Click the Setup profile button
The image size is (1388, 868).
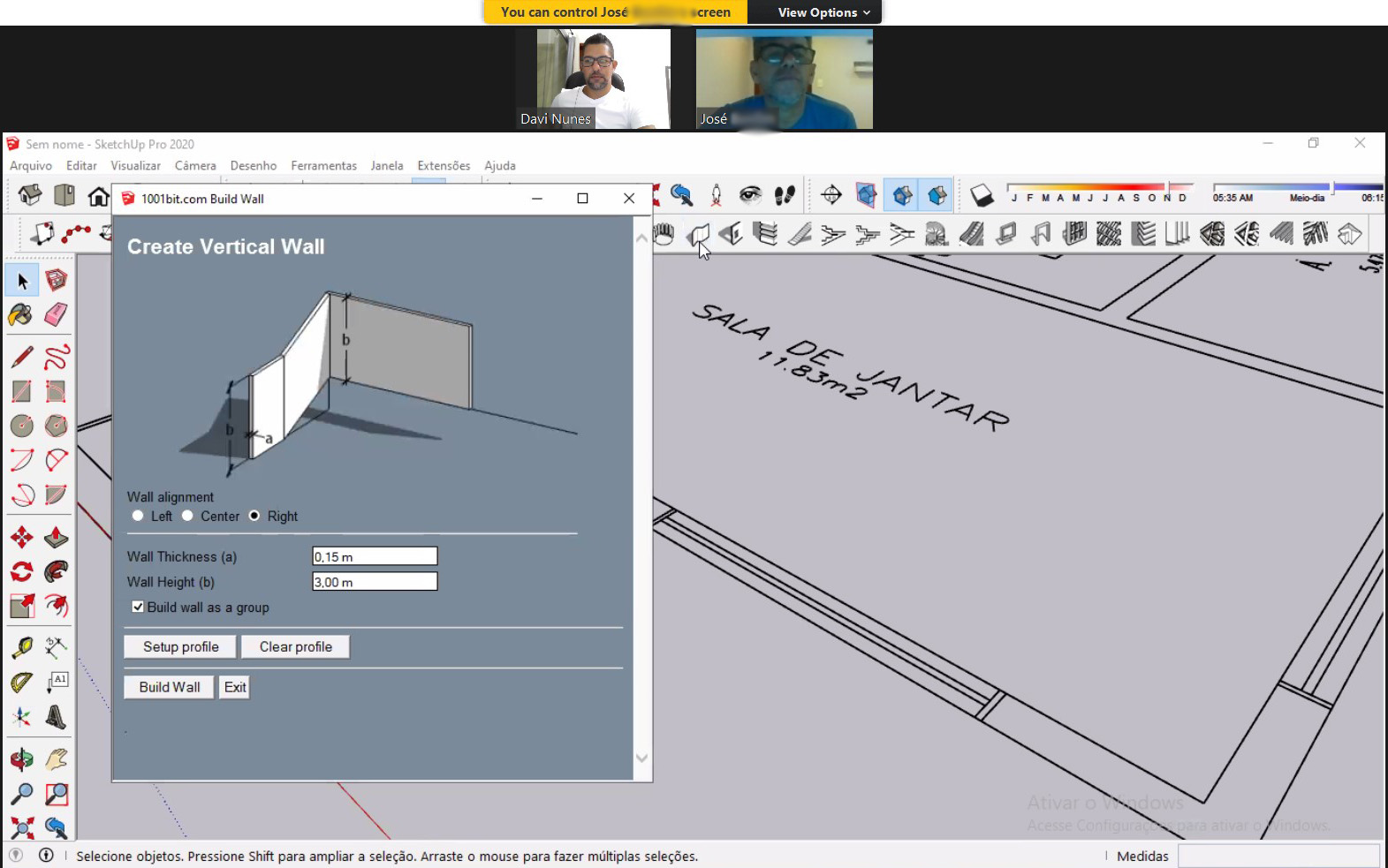(x=180, y=646)
